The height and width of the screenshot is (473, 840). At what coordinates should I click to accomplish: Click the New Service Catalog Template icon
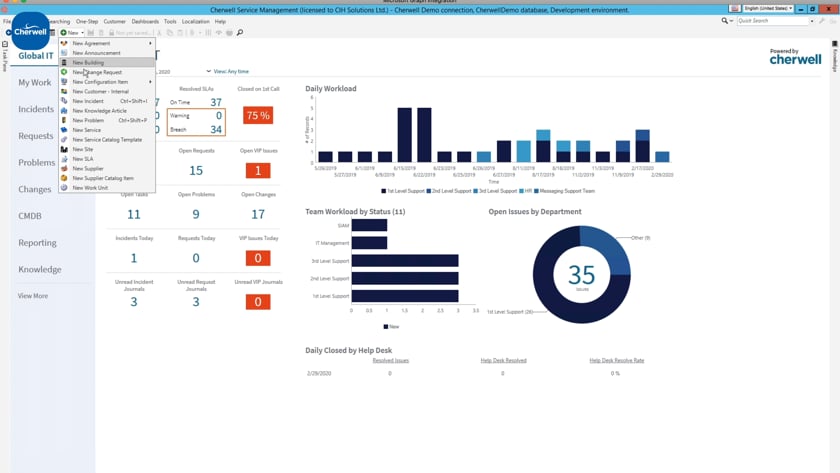point(64,140)
